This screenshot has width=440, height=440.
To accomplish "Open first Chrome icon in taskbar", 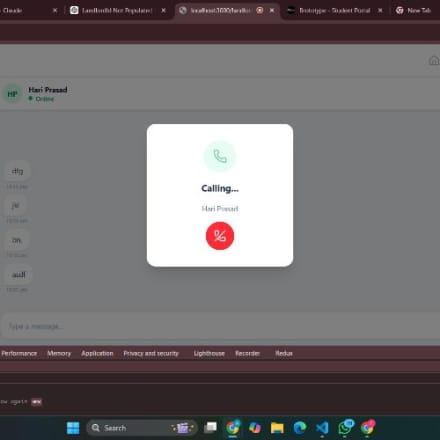I will click(x=233, y=428).
